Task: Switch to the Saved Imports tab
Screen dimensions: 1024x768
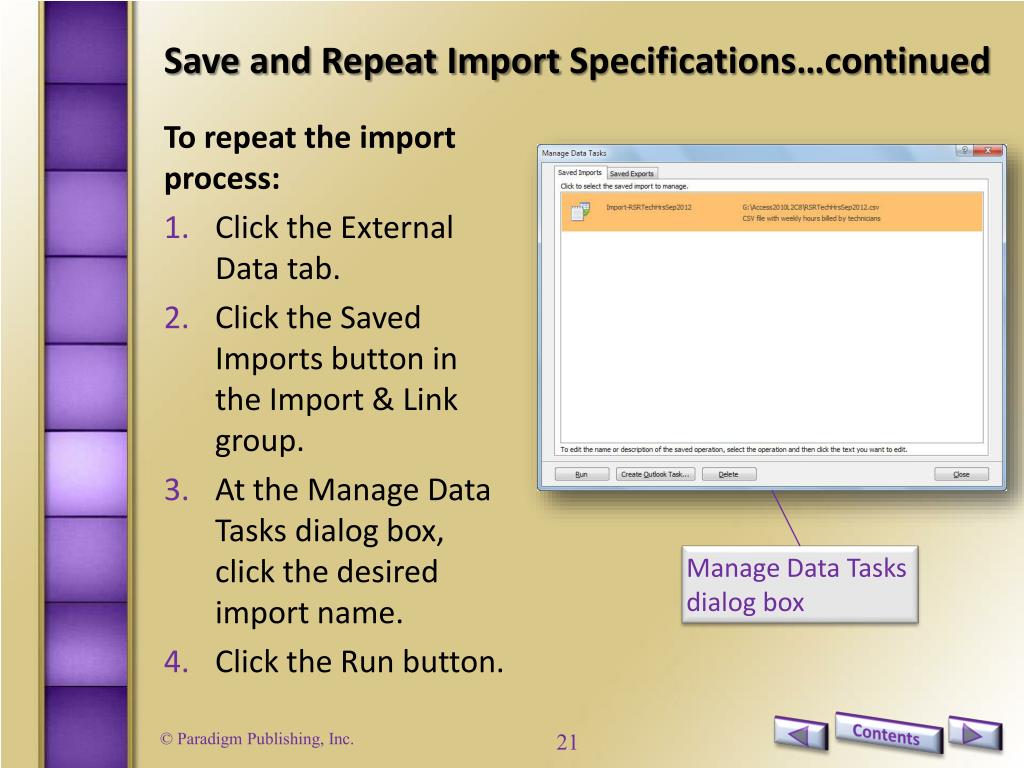Action: [x=579, y=173]
